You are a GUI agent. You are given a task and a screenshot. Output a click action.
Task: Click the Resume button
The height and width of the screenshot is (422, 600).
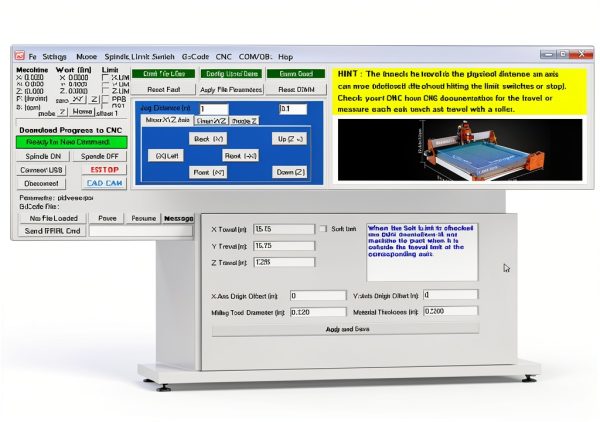(x=143, y=218)
